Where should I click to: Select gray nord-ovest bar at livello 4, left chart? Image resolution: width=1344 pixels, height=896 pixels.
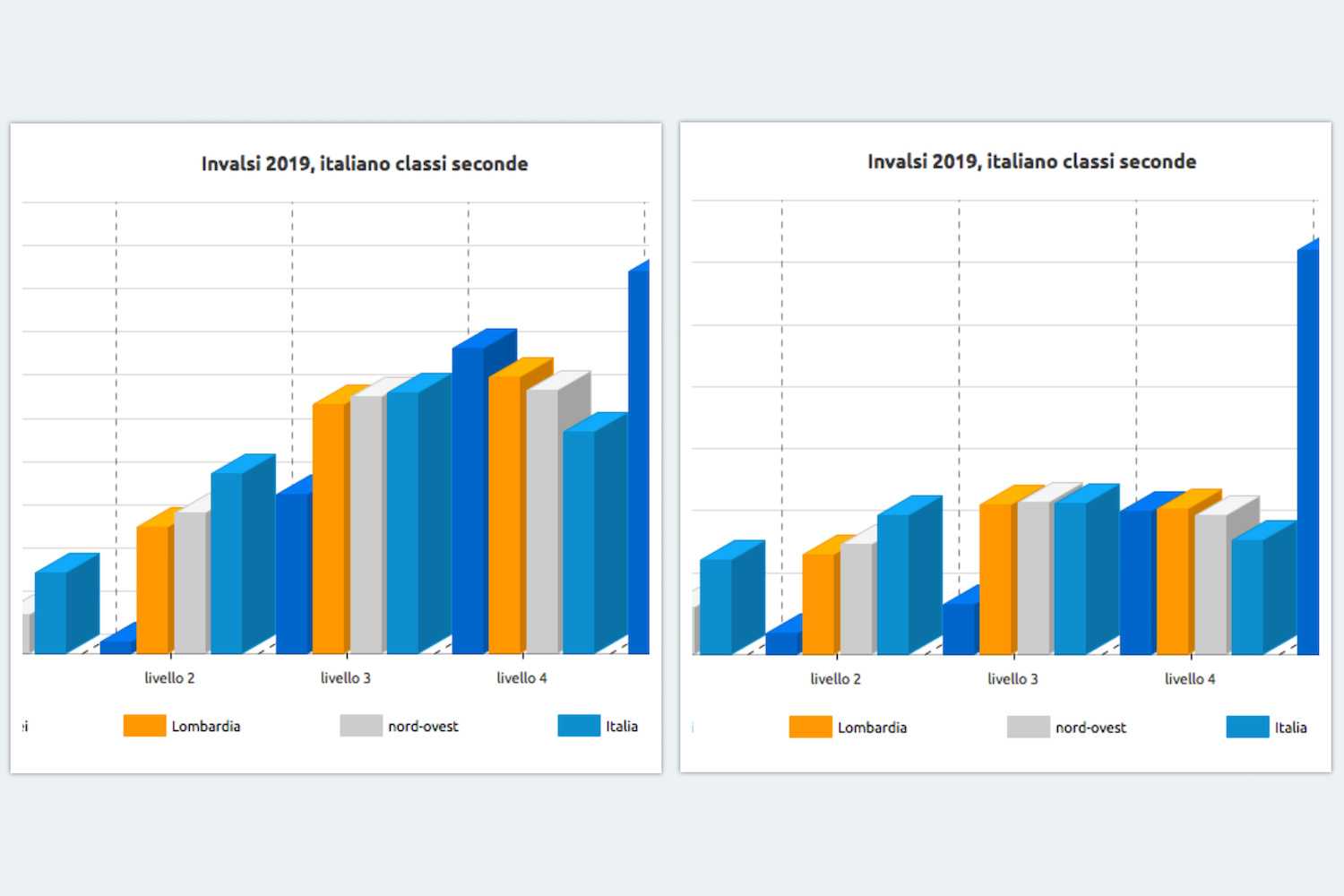542,520
